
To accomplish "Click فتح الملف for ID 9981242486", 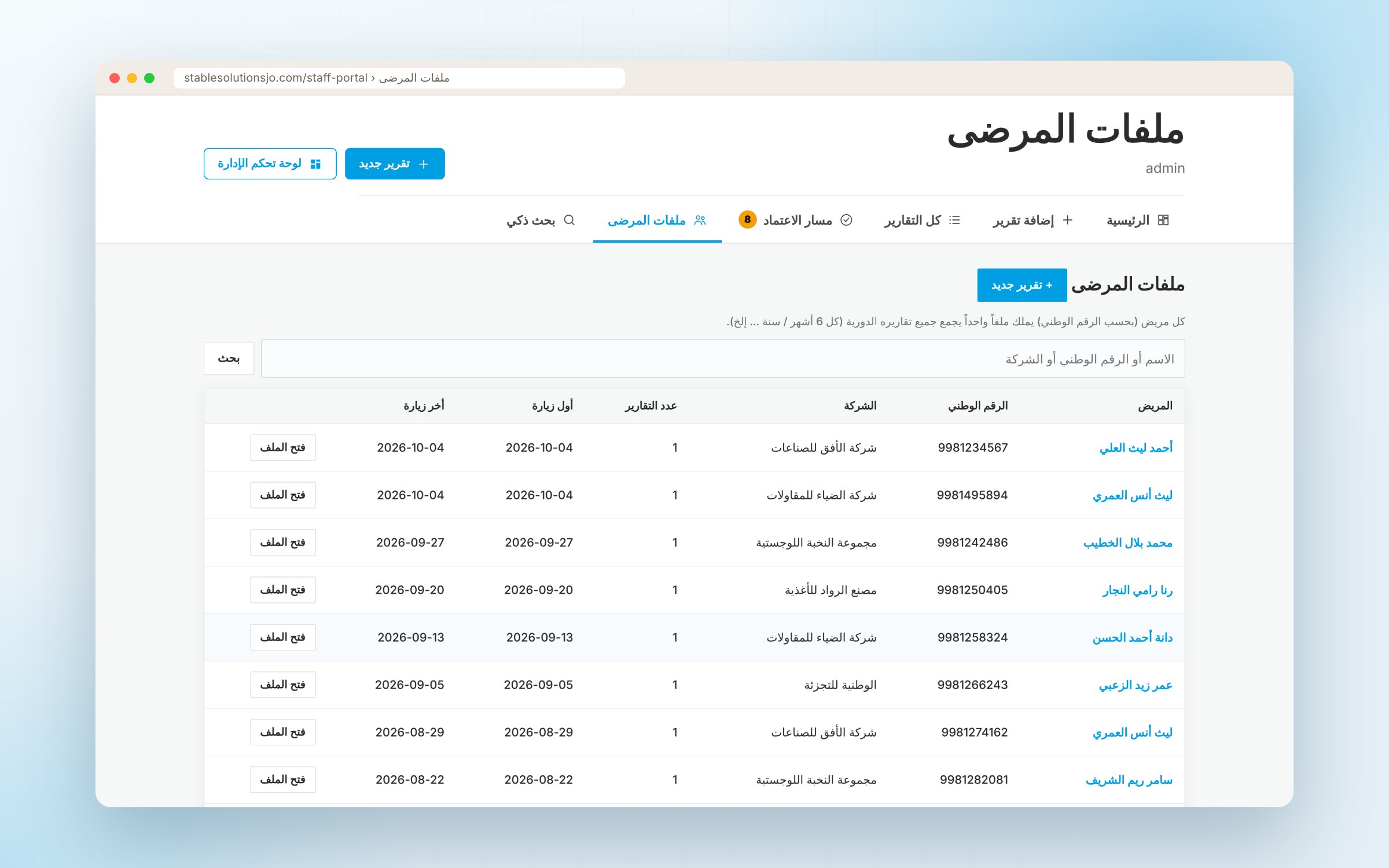I will (x=283, y=543).
